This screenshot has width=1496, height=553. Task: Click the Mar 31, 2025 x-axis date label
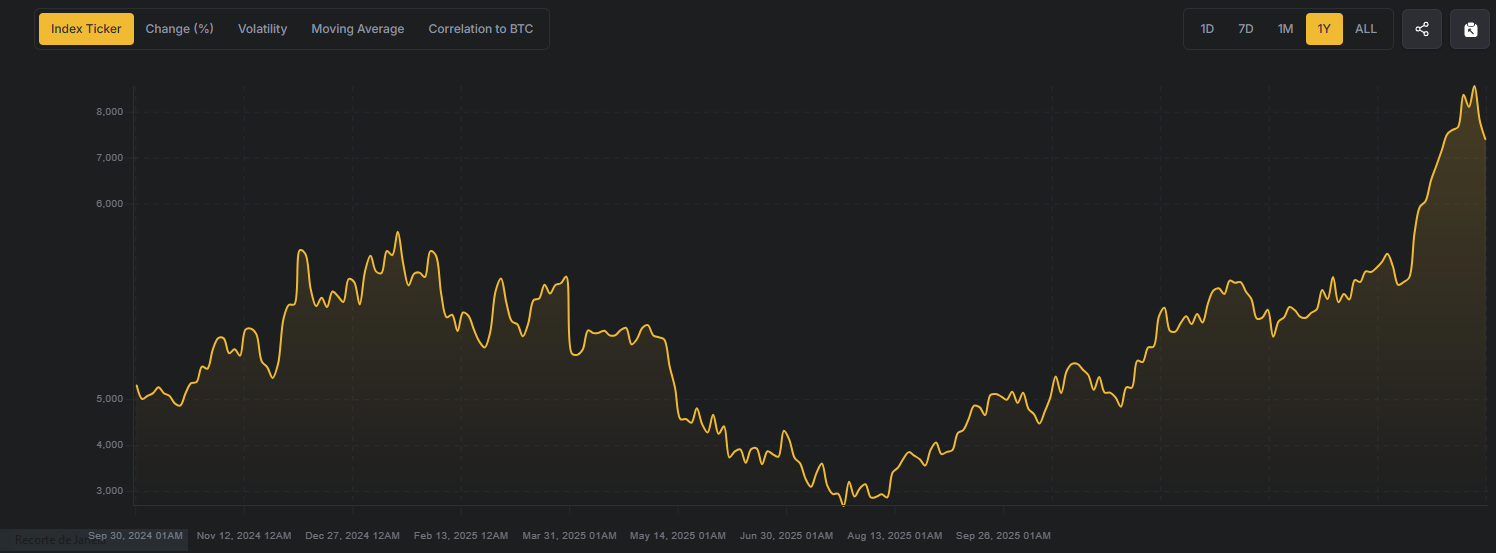click(570, 536)
